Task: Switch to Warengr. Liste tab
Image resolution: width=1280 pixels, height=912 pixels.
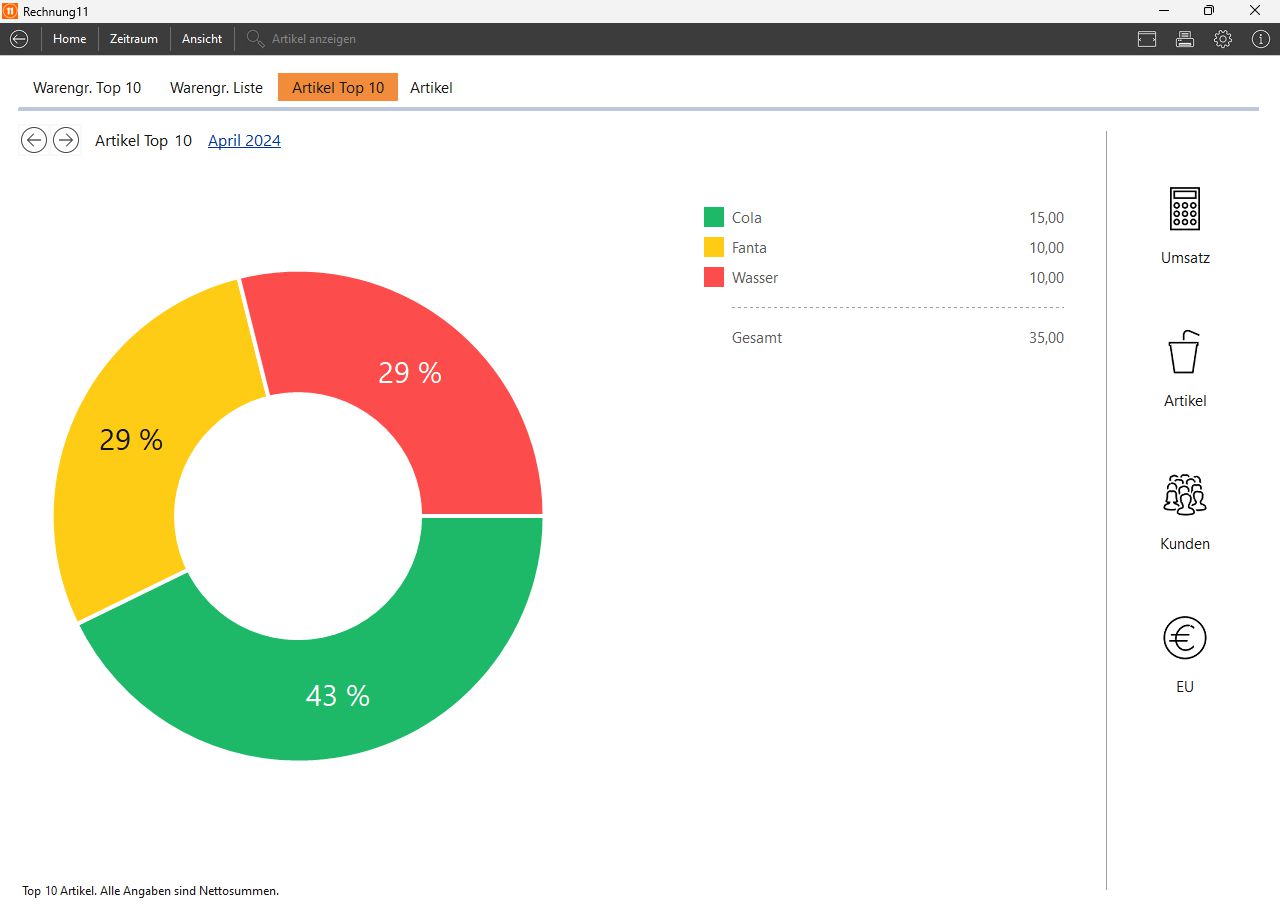Action: (x=216, y=88)
